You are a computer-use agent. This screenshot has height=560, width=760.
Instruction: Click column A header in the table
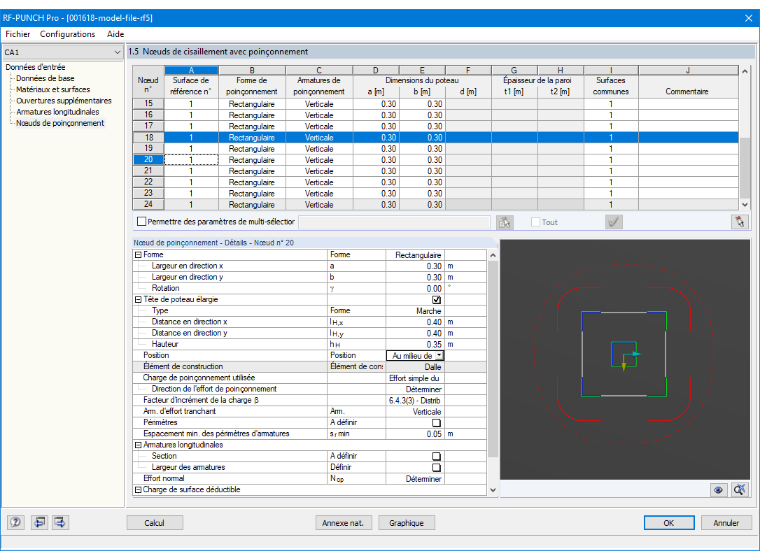191,70
